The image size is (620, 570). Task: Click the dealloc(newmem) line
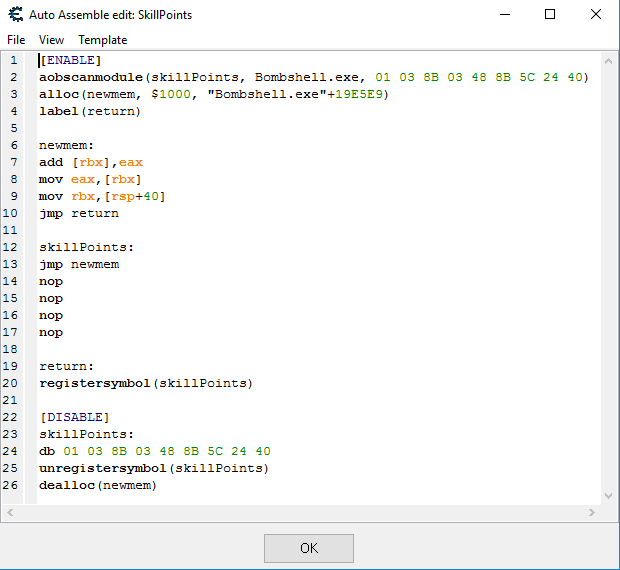pos(98,485)
